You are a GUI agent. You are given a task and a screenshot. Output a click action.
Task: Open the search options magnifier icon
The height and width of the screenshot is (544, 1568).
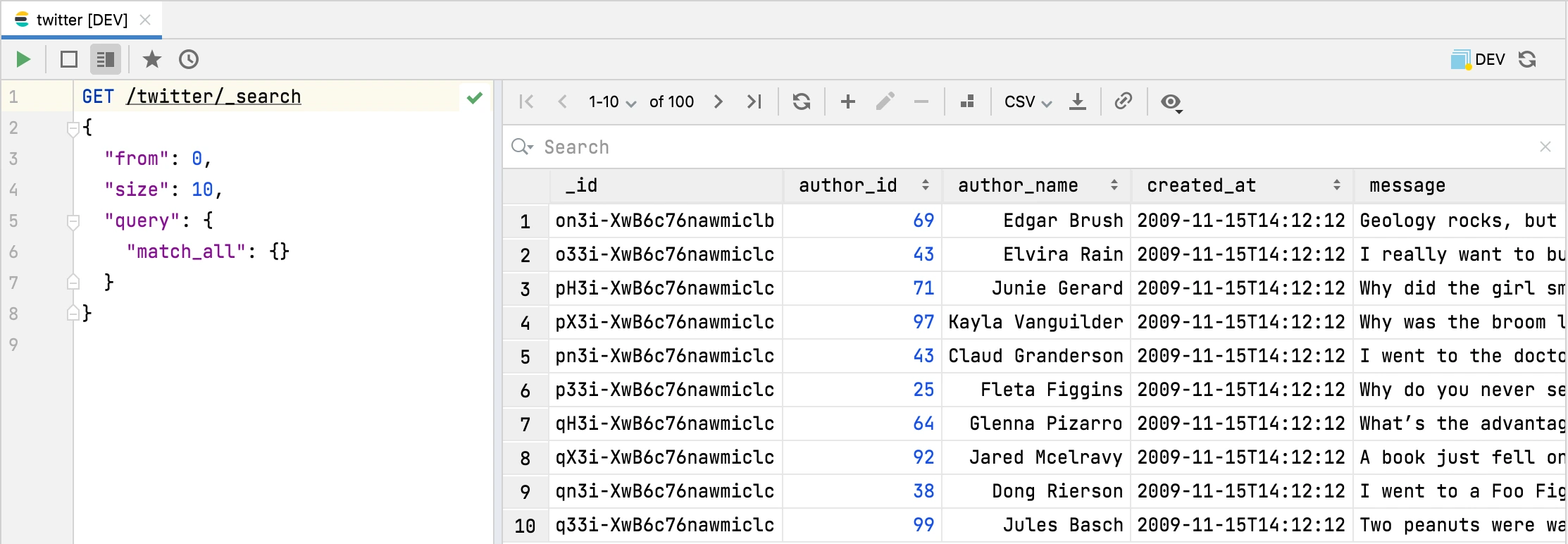pos(522,147)
